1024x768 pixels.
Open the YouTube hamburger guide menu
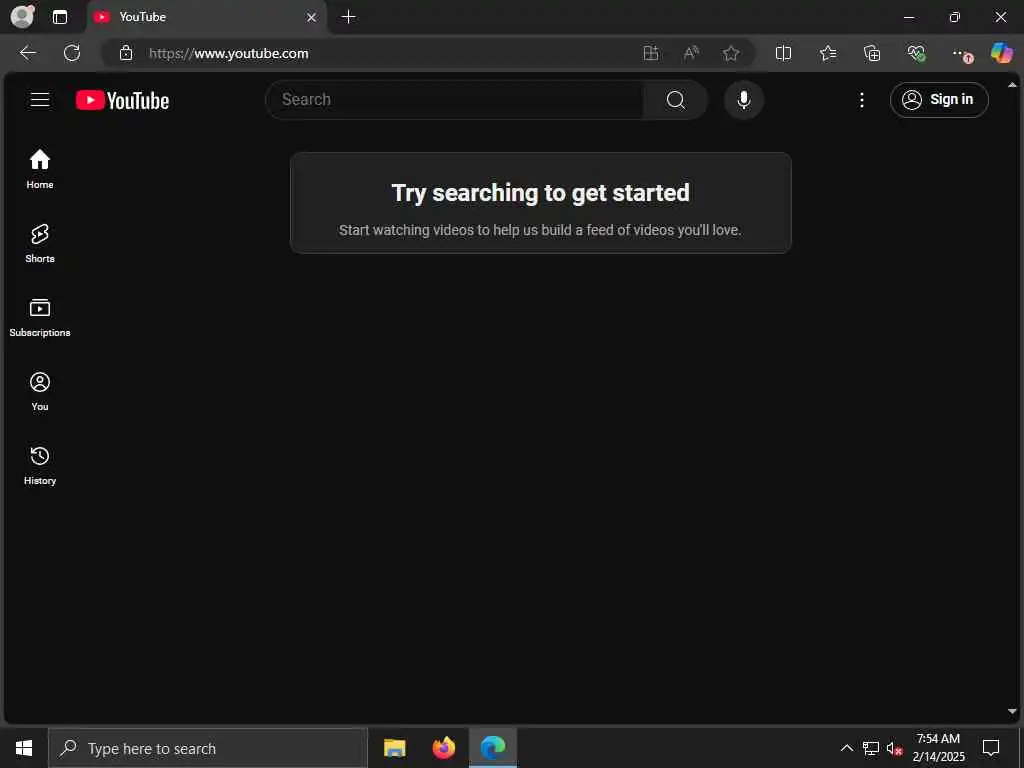[40, 100]
